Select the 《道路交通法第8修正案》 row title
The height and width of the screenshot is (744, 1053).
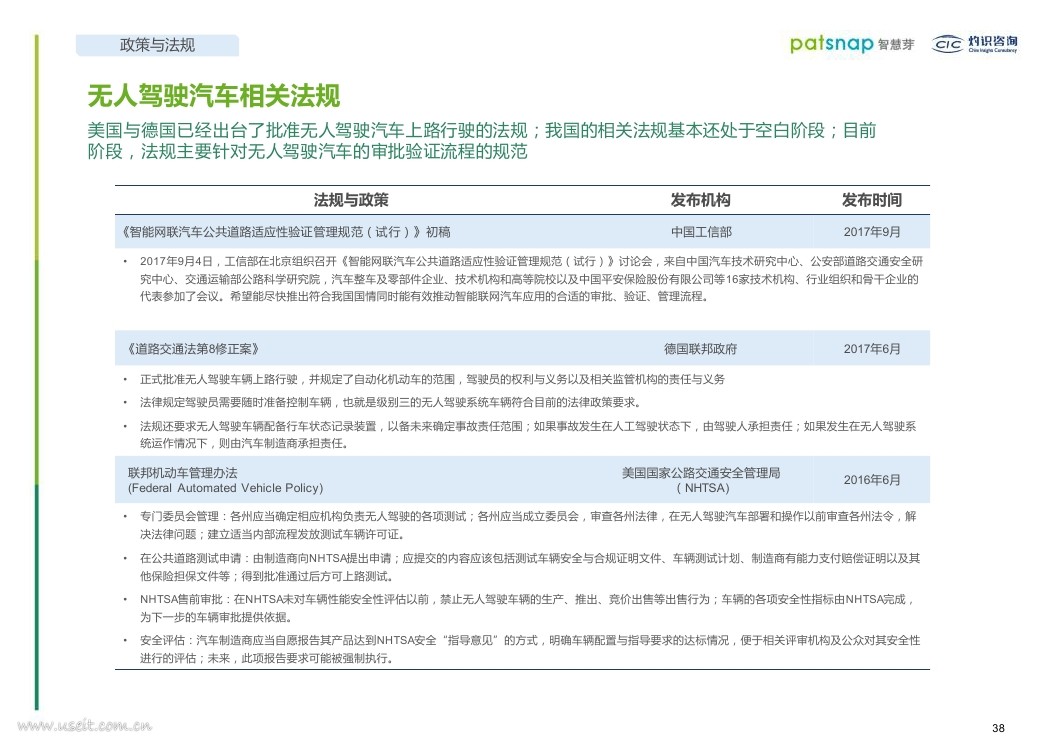pos(193,348)
